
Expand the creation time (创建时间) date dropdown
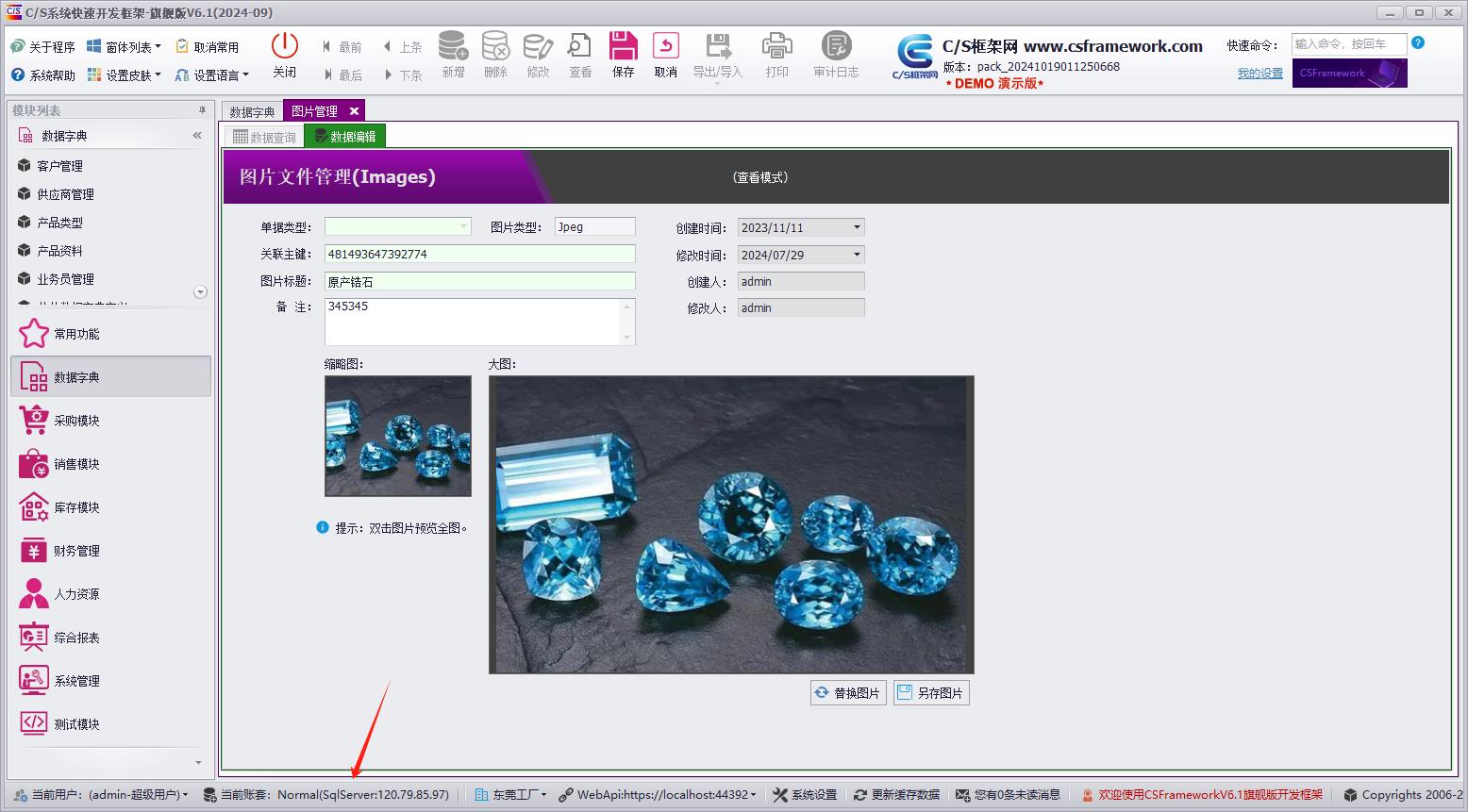(857, 227)
